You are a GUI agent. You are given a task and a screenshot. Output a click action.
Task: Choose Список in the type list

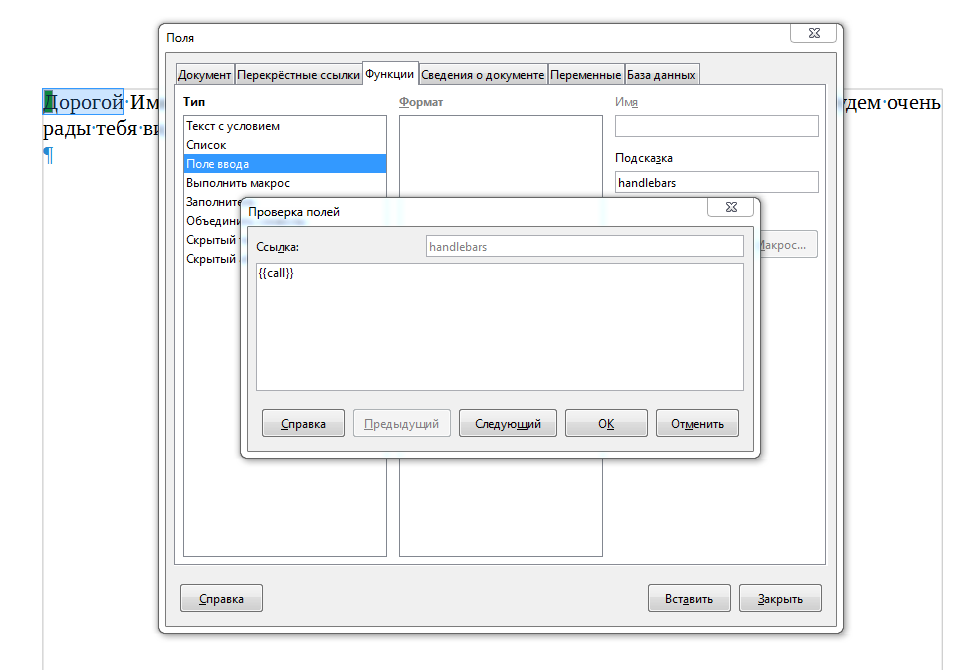206,145
